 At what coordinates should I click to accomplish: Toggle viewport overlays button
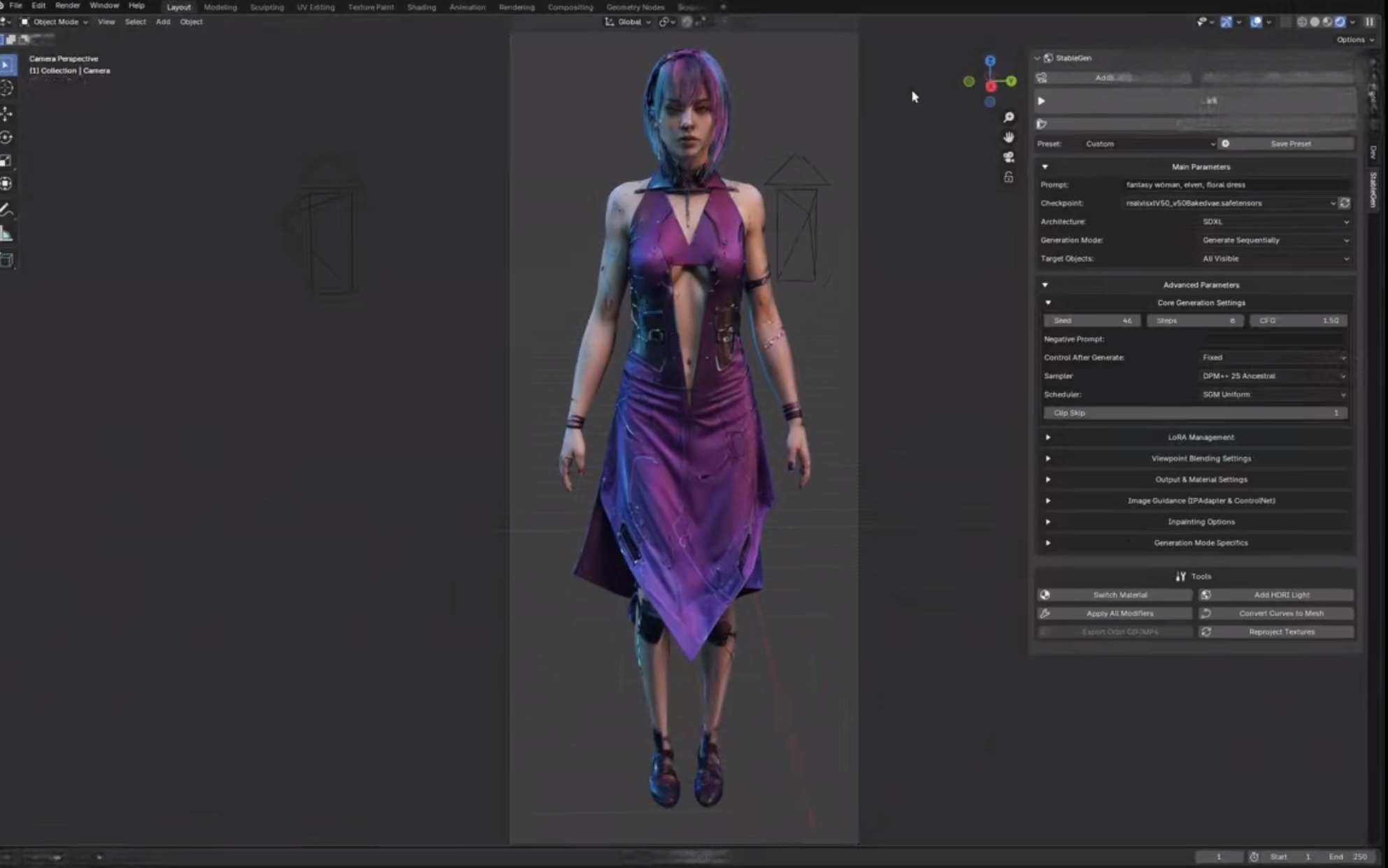coord(1257,22)
